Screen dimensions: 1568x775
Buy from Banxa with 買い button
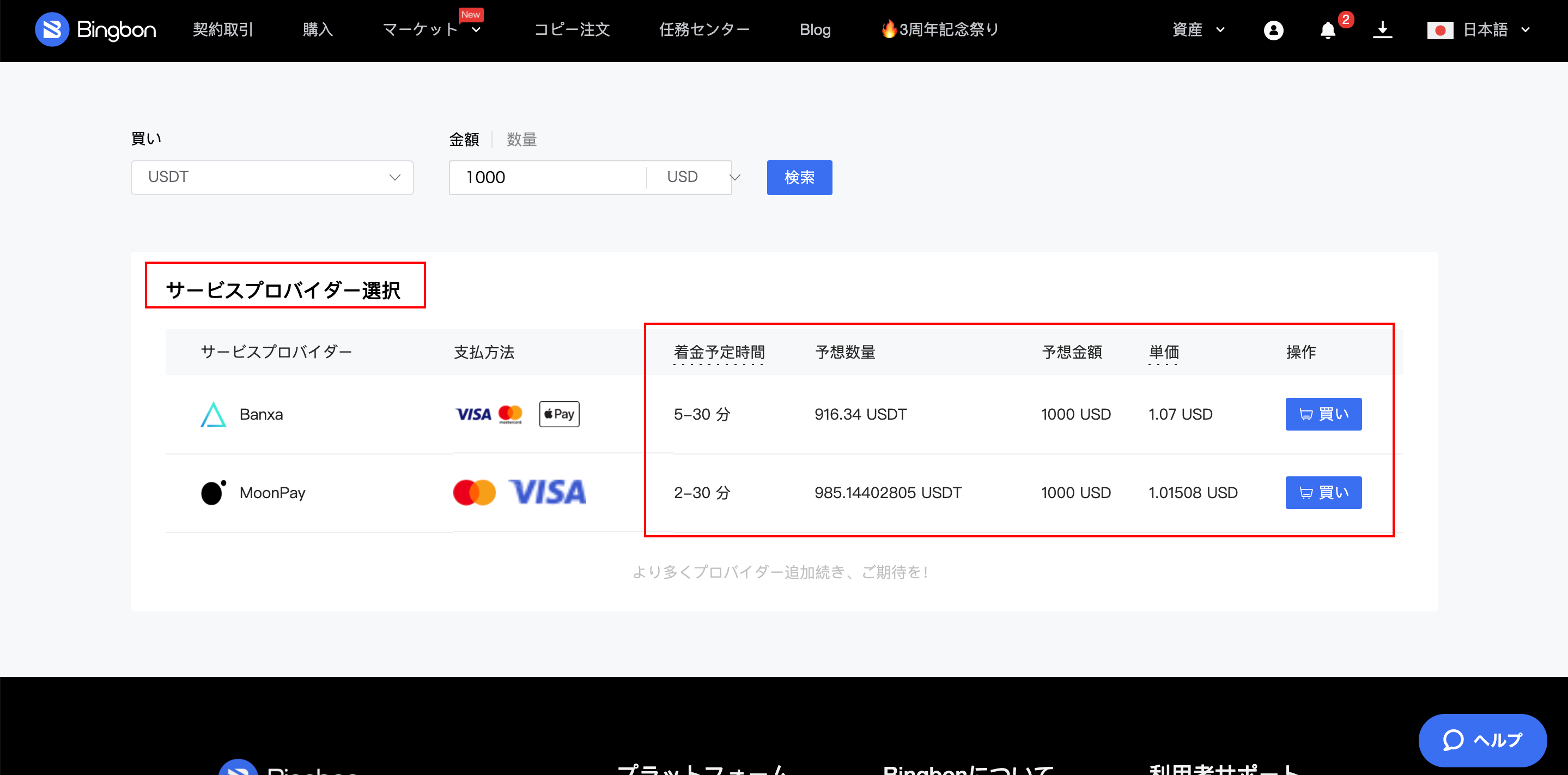(1323, 414)
